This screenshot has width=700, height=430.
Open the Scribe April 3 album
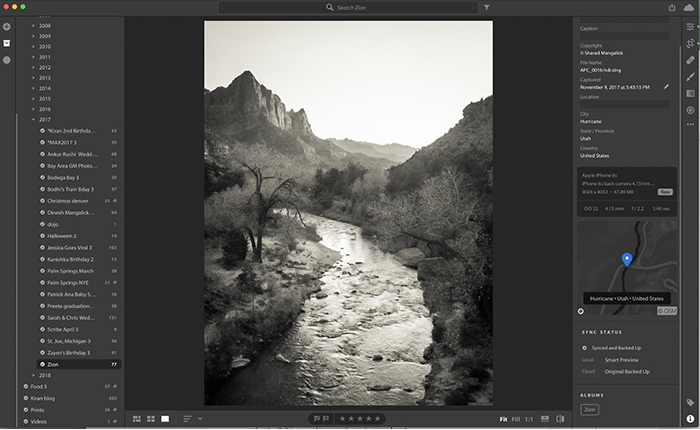pos(79,330)
